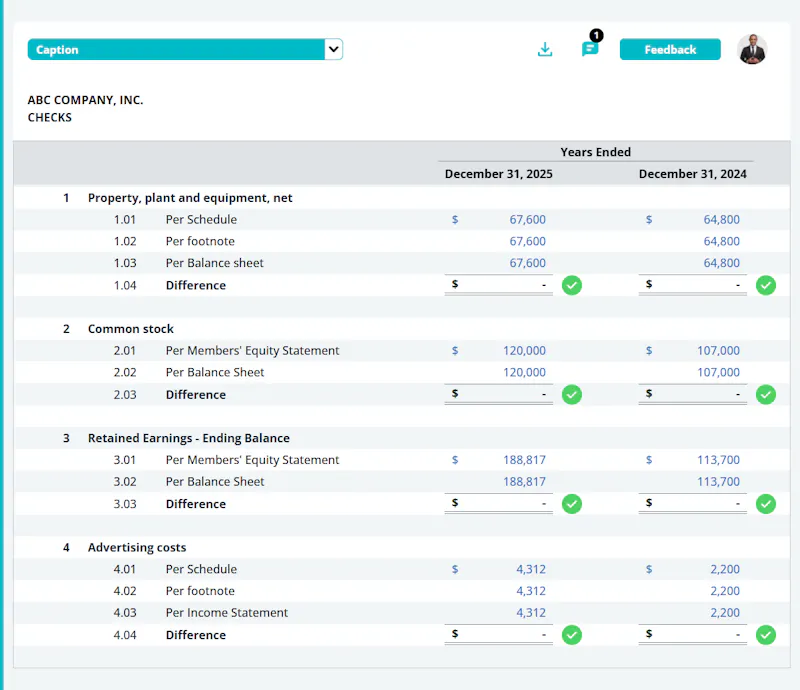800x690 pixels.
Task: Open the user profile avatar
Action: 752,50
